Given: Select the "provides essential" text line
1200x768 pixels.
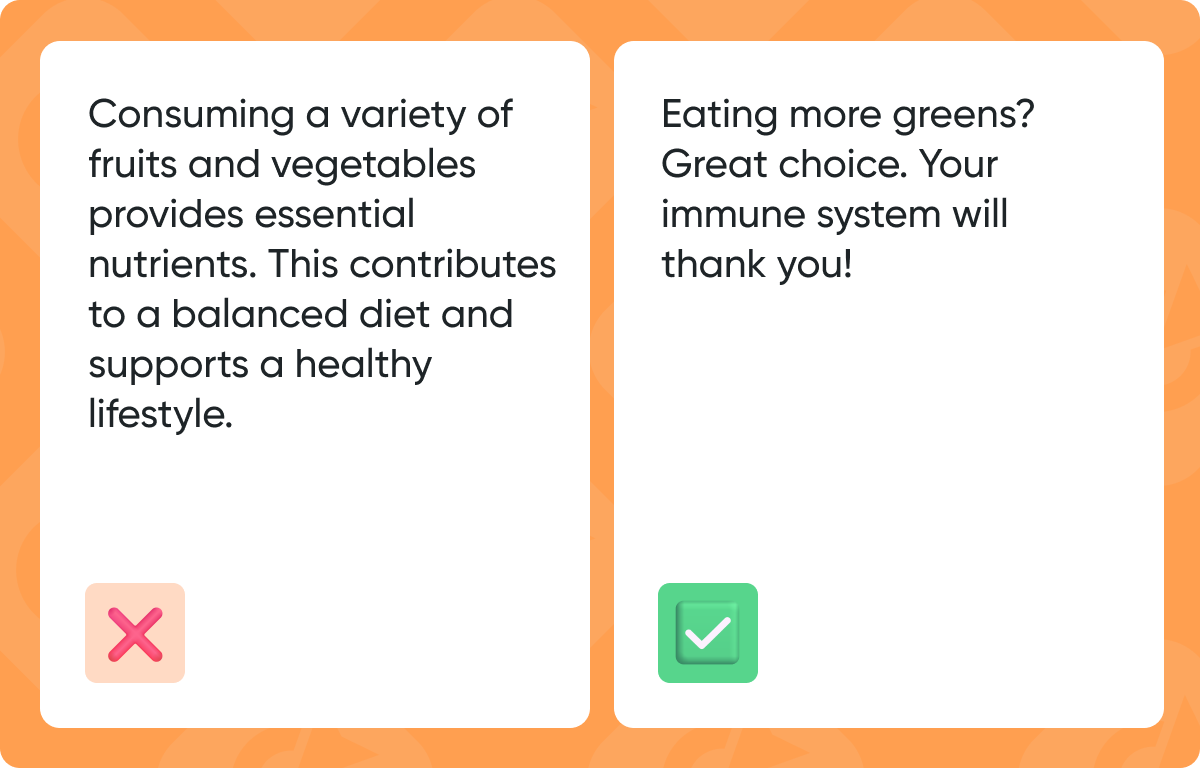Looking at the screenshot, I should click(251, 215).
